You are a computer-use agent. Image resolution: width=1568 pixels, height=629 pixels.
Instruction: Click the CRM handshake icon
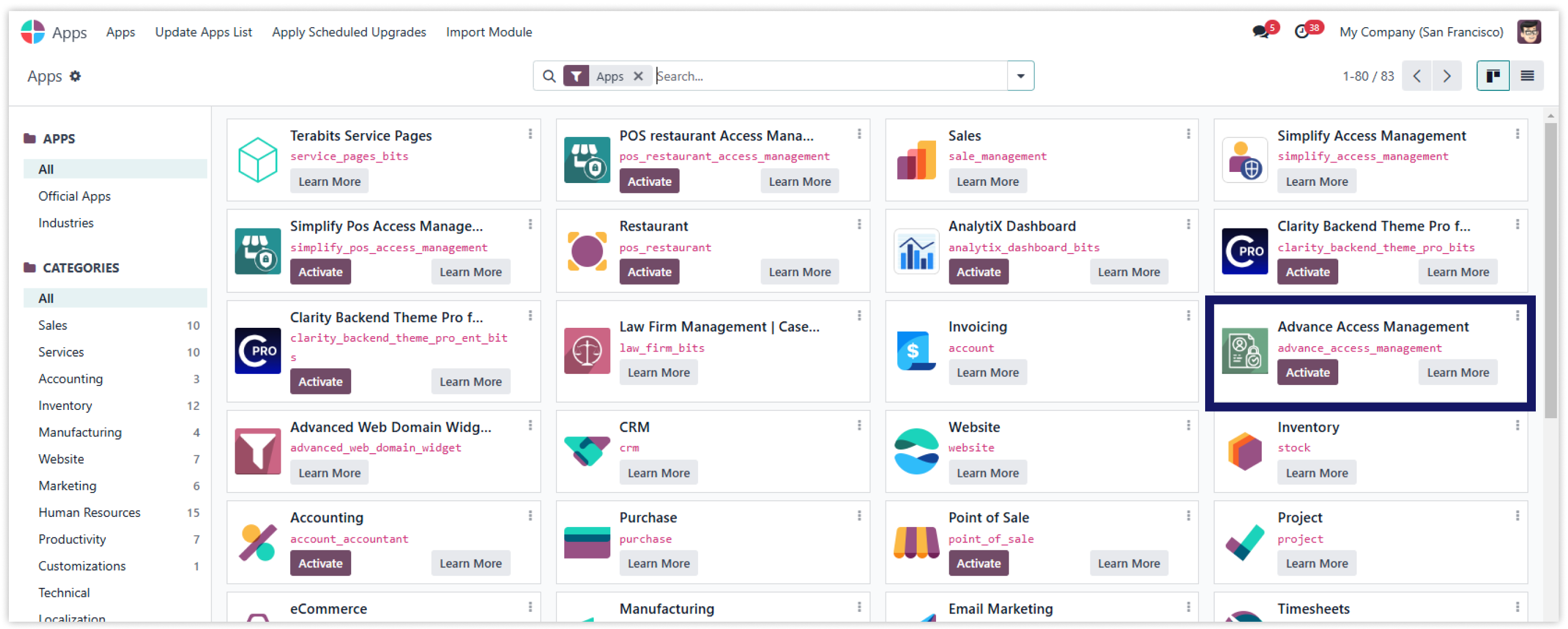(x=587, y=452)
